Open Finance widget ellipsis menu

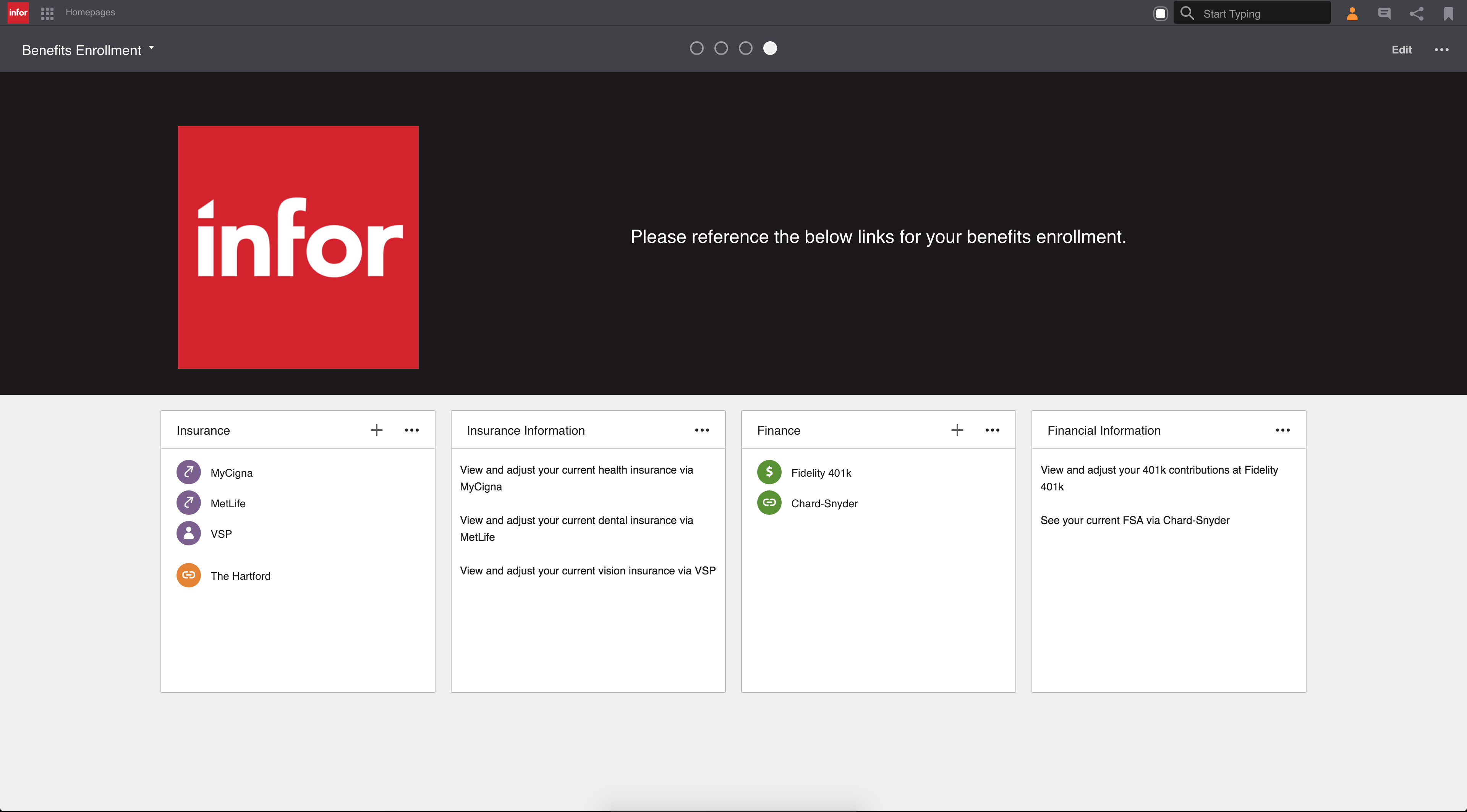pyautogui.click(x=993, y=430)
